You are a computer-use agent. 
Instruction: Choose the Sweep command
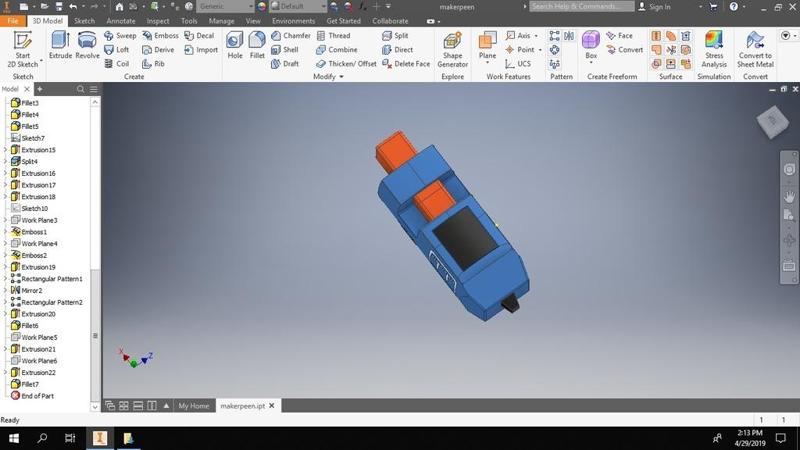click(120, 36)
